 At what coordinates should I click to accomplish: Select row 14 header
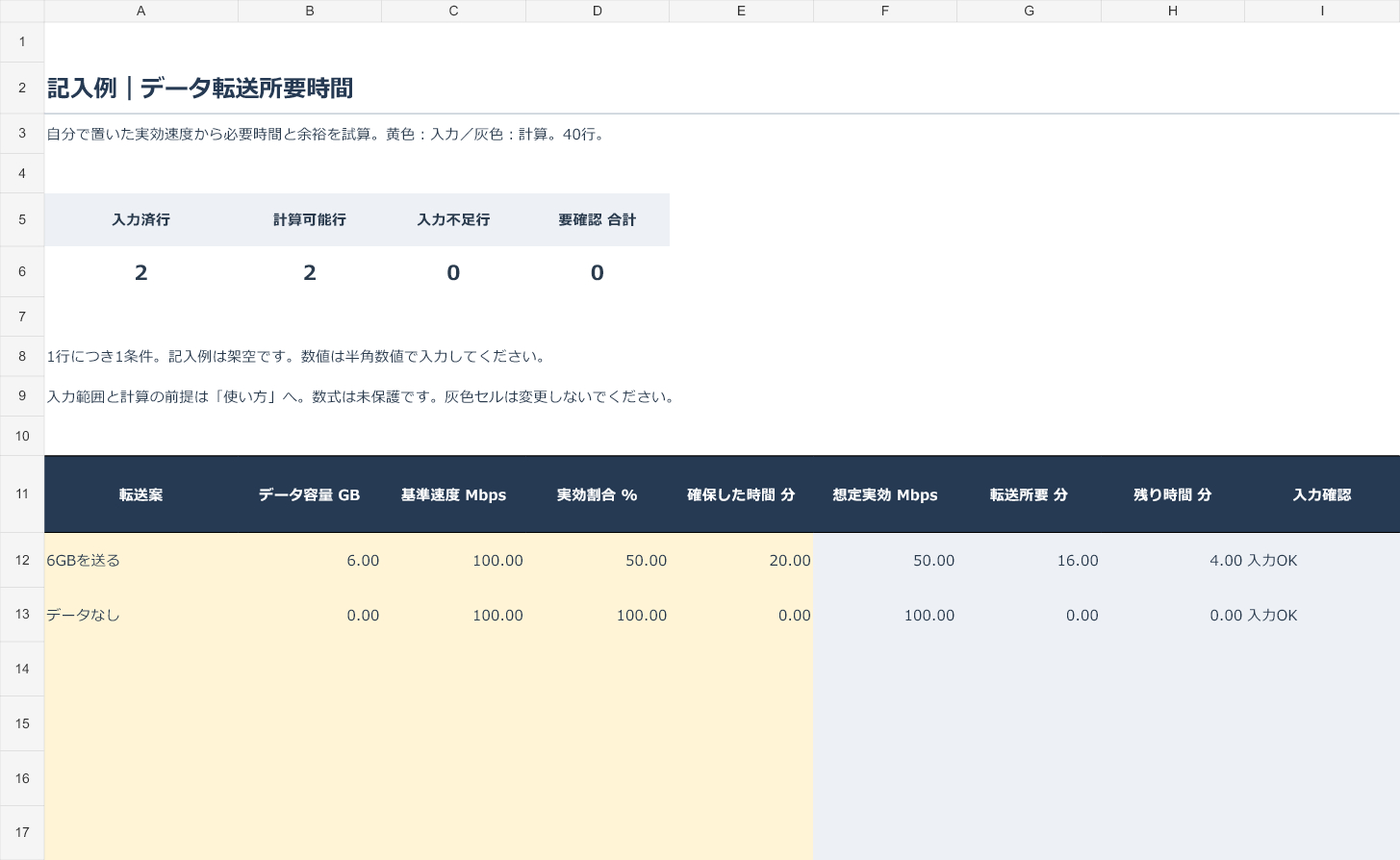22,669
